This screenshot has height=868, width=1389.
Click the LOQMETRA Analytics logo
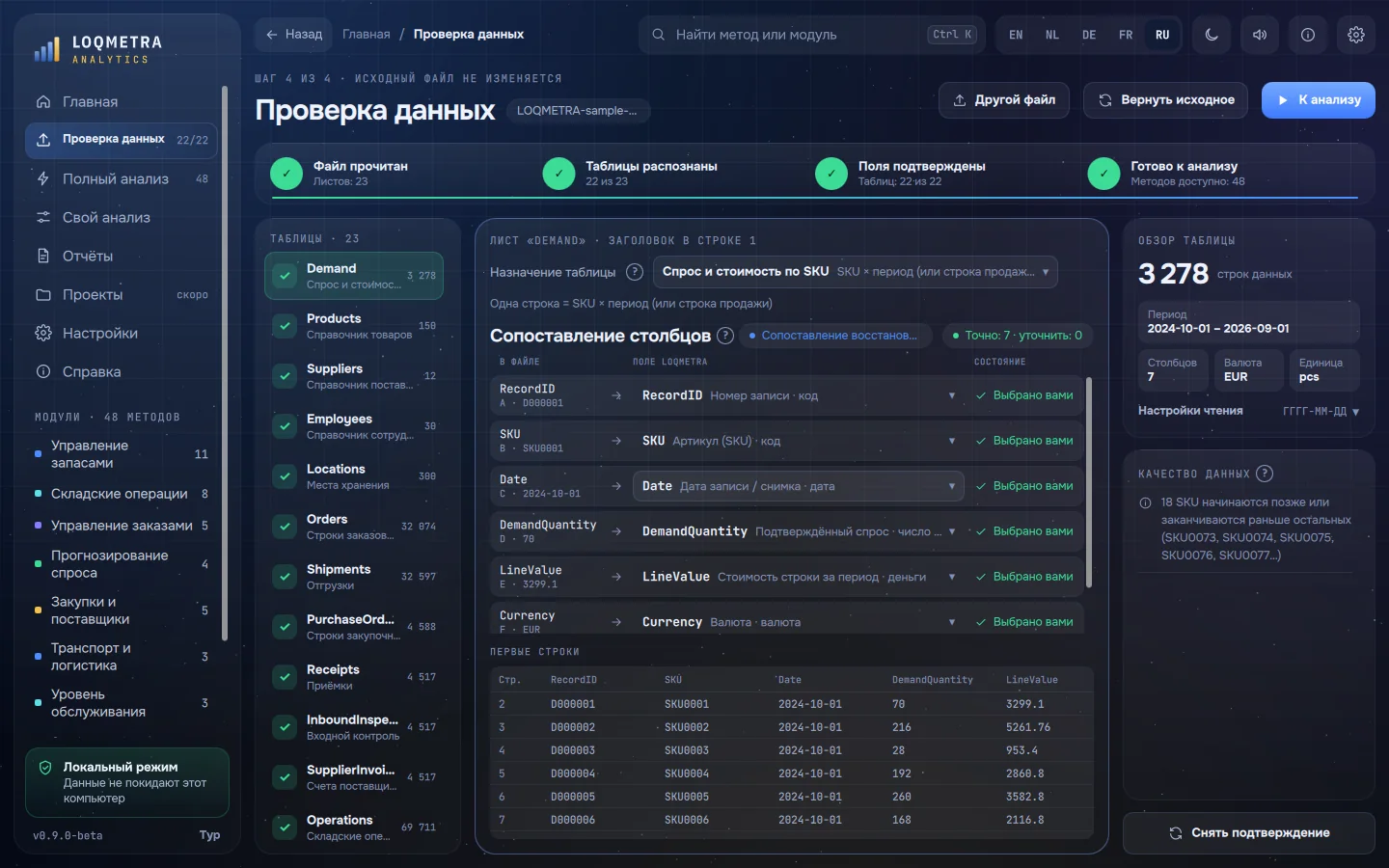[x=98, y=50]
